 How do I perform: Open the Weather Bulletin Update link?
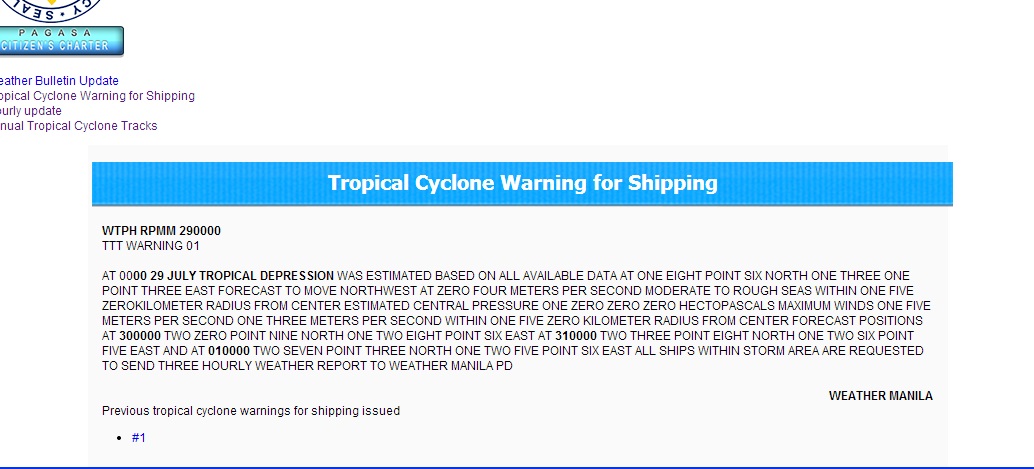(58, 81)
